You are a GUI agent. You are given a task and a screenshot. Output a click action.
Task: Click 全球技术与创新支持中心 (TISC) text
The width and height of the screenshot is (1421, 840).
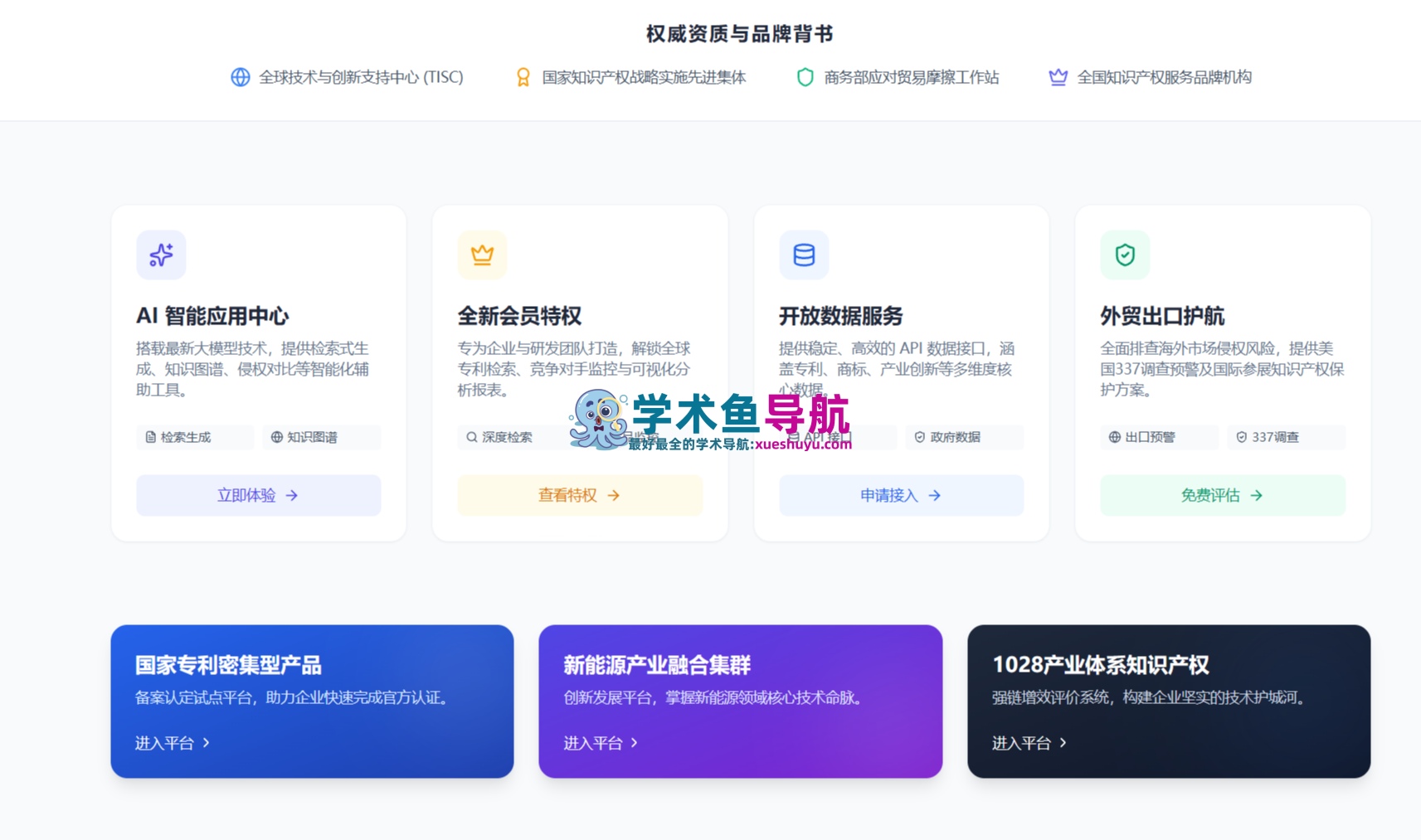[x=361, y=77]
